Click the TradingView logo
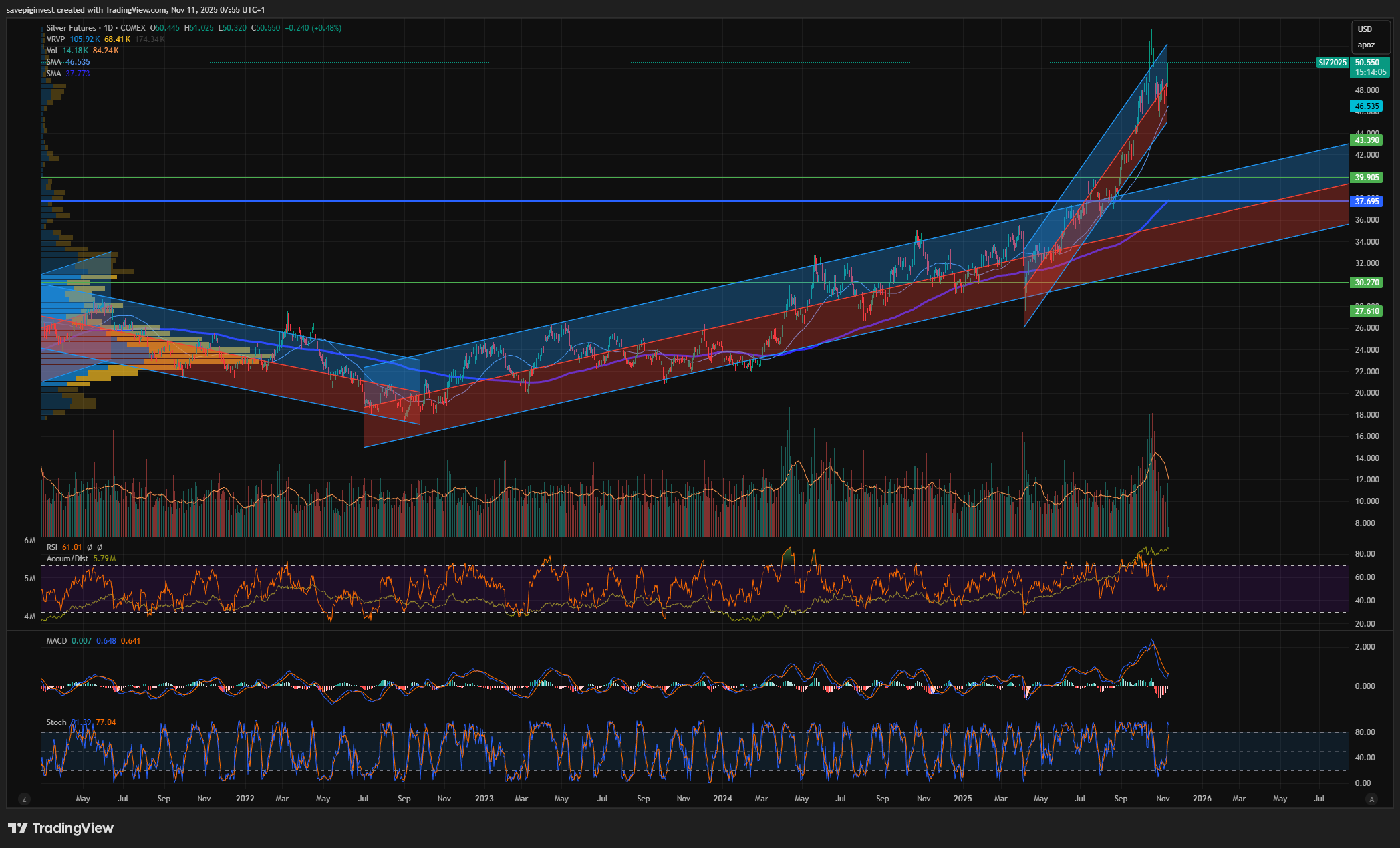This screenshot has width=1400, height=848. [61, 828]
